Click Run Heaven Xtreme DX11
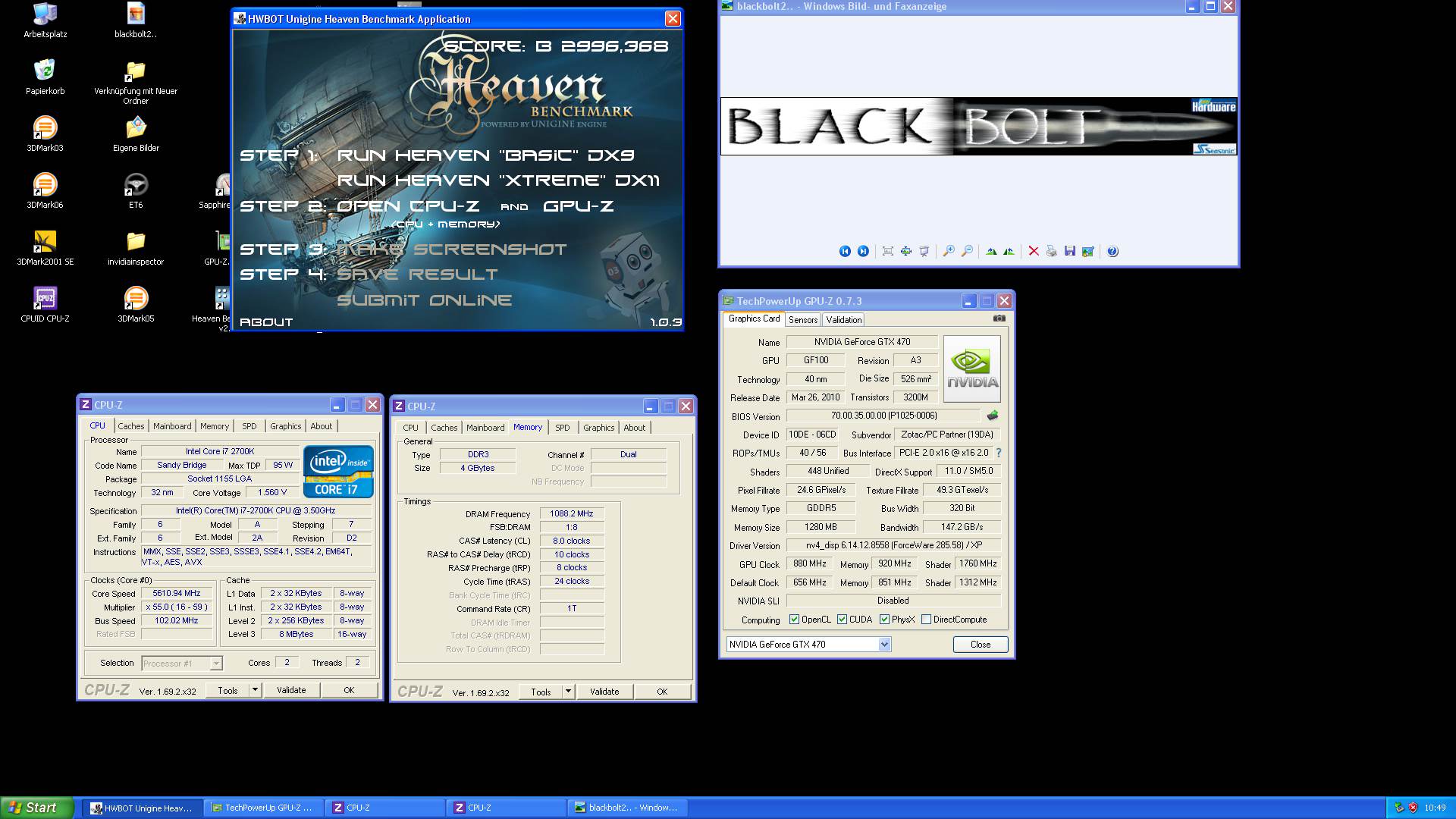This screenshot has width=1456, height=819. click(x=498, y=180)
